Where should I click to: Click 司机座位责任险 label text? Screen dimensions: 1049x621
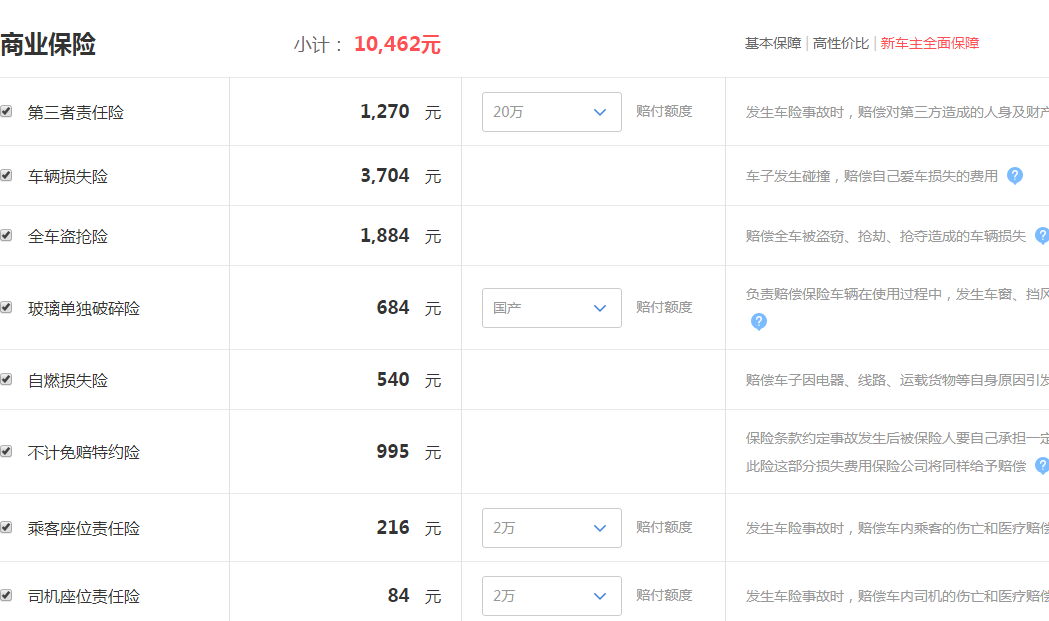(84, 596)
